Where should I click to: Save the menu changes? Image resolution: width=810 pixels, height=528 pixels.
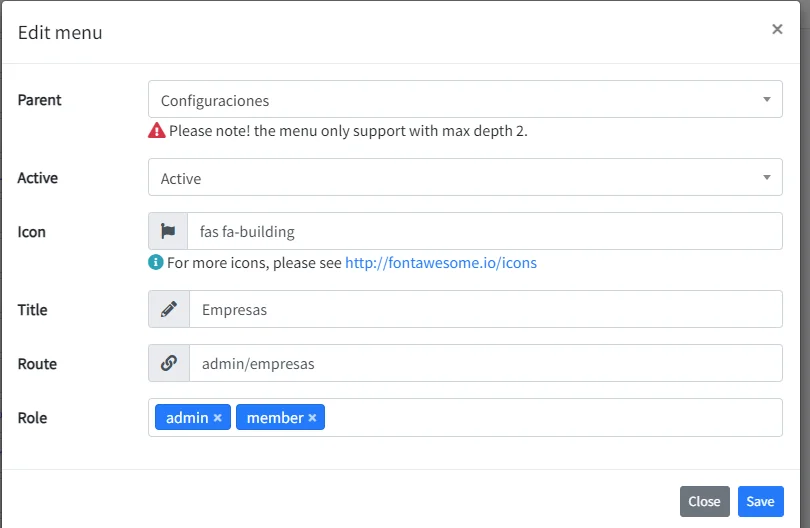click(x=760, y=501)
